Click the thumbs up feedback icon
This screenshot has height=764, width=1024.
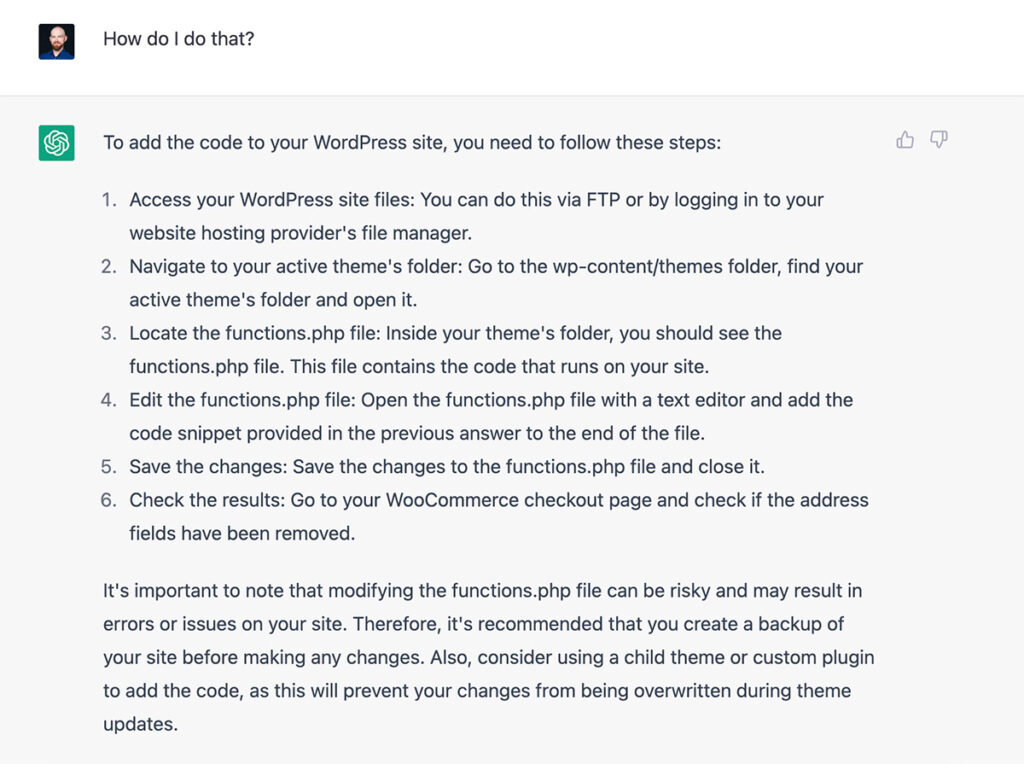[x=904, y=140]
